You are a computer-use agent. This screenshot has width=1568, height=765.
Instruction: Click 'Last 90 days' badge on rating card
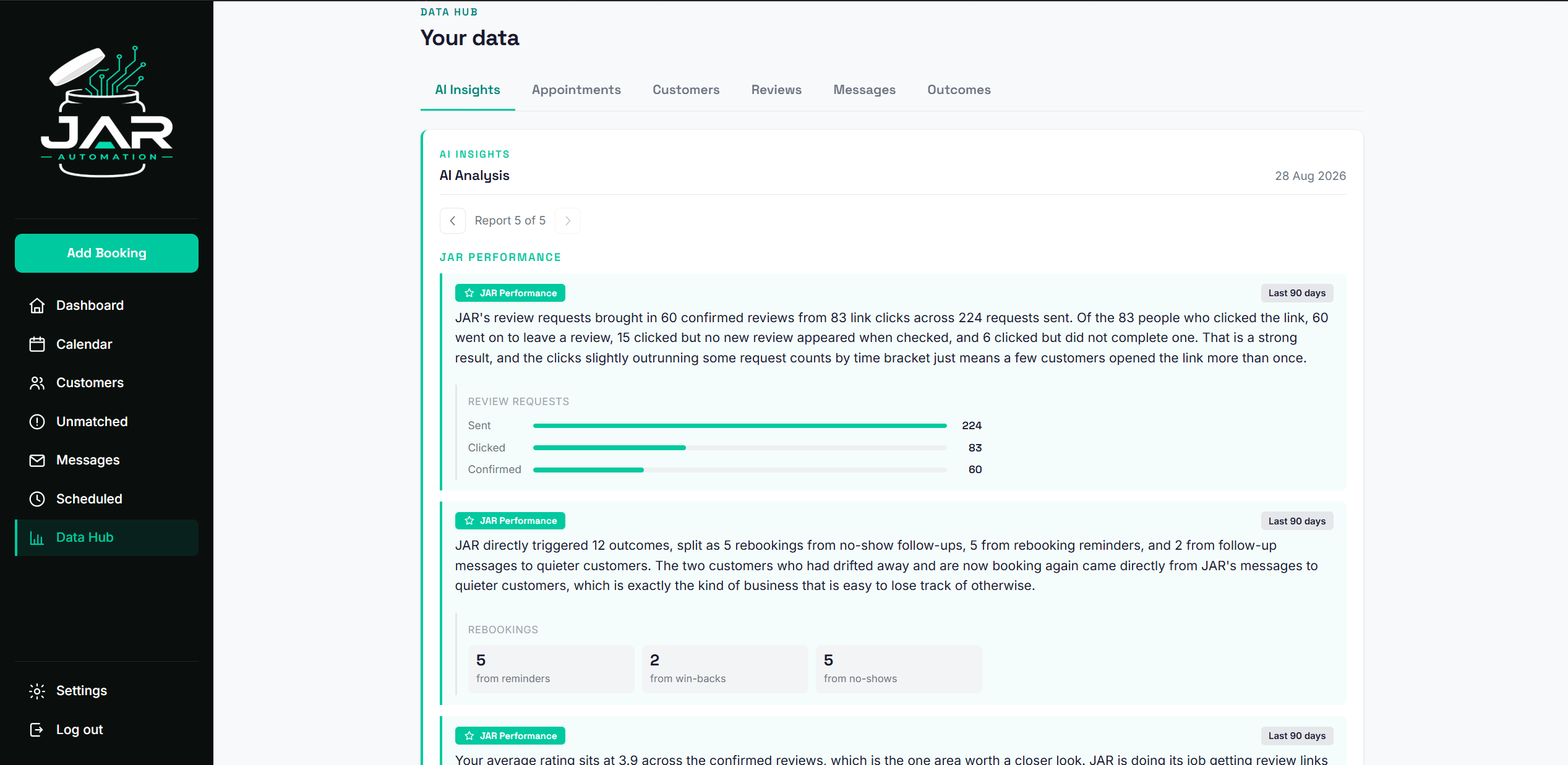tap(1297, 736)
